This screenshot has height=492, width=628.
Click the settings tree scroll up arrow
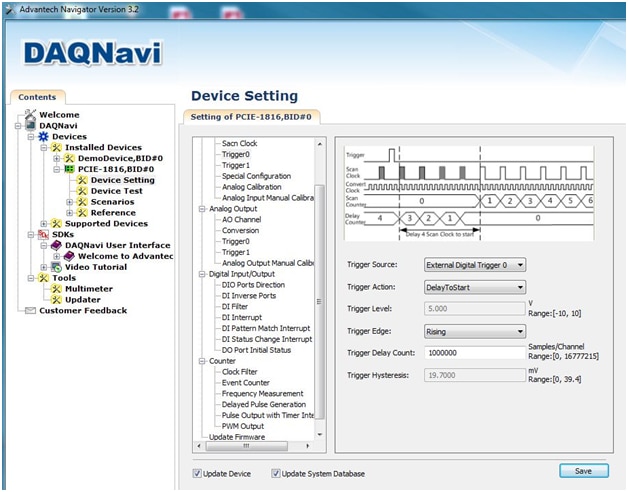pyautogui.click(x=320, y=143)
